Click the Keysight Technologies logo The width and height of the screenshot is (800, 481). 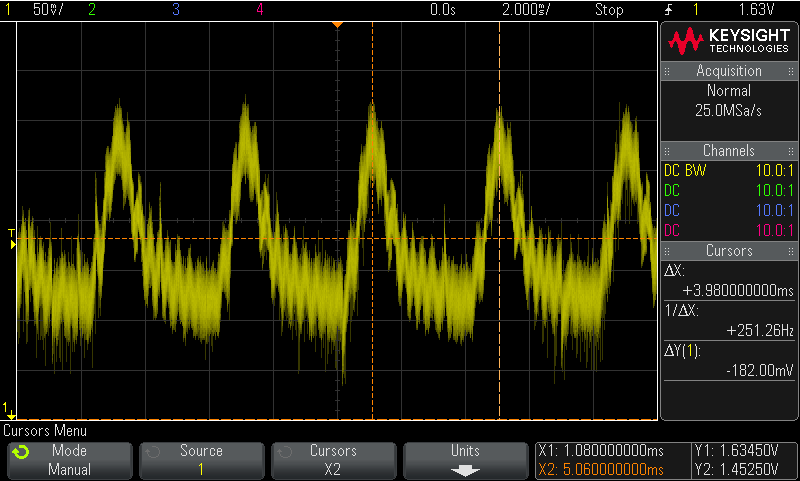click(730, 40)
